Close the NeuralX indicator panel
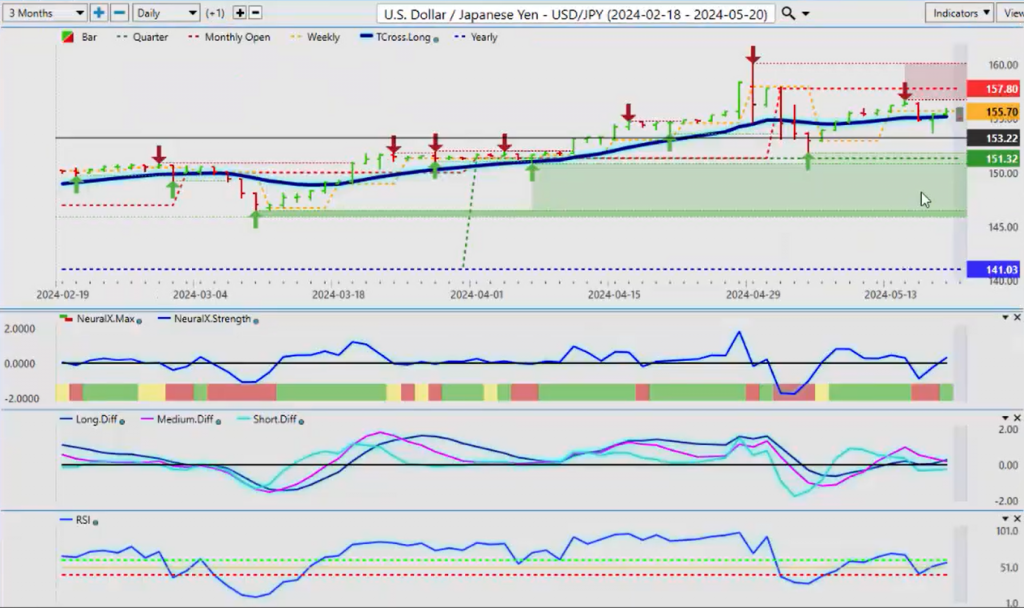This screenshot has height=608, width=1024. pos(1016,317)
